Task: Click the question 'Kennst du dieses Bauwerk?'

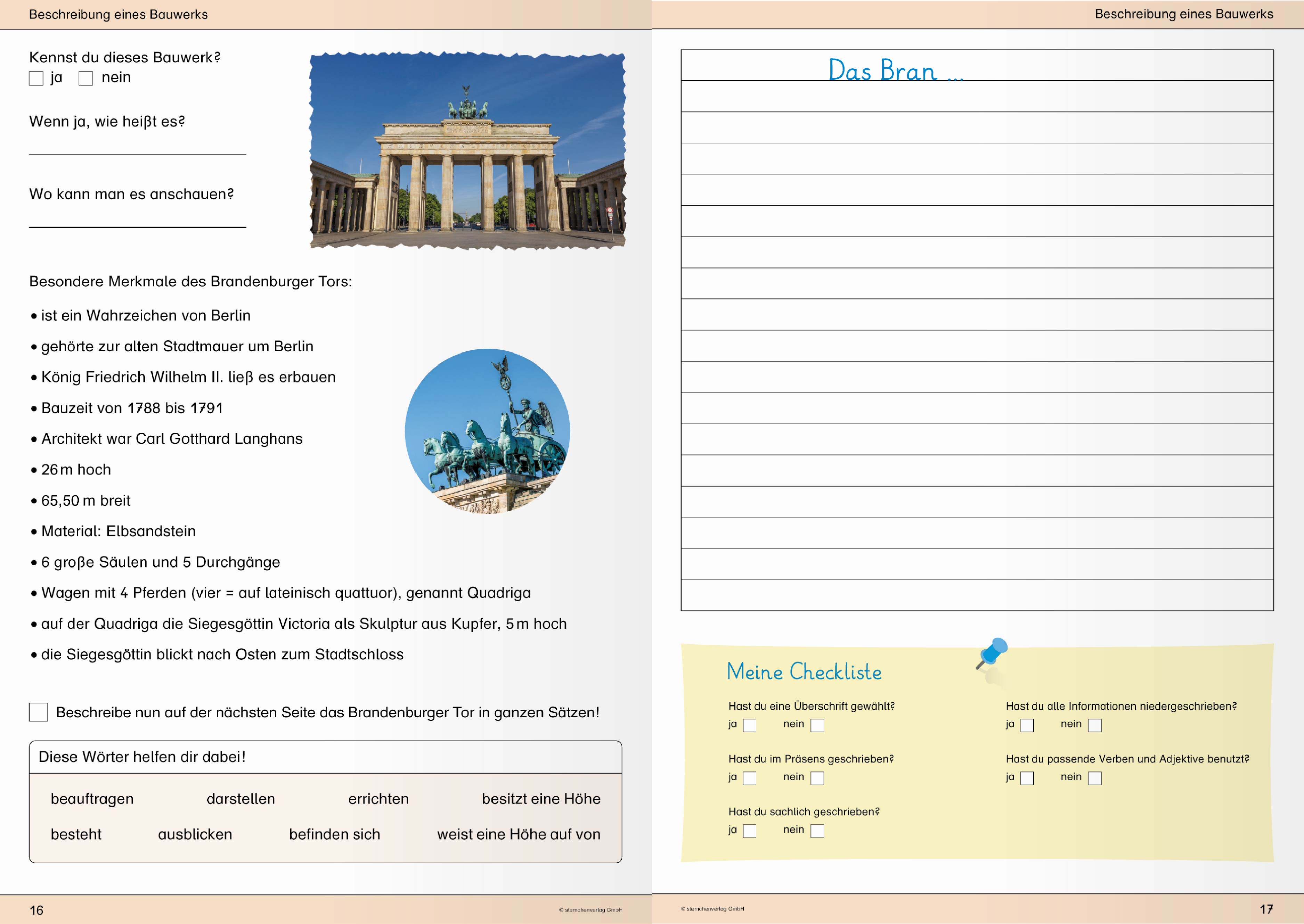Action: tap(125, 57)
